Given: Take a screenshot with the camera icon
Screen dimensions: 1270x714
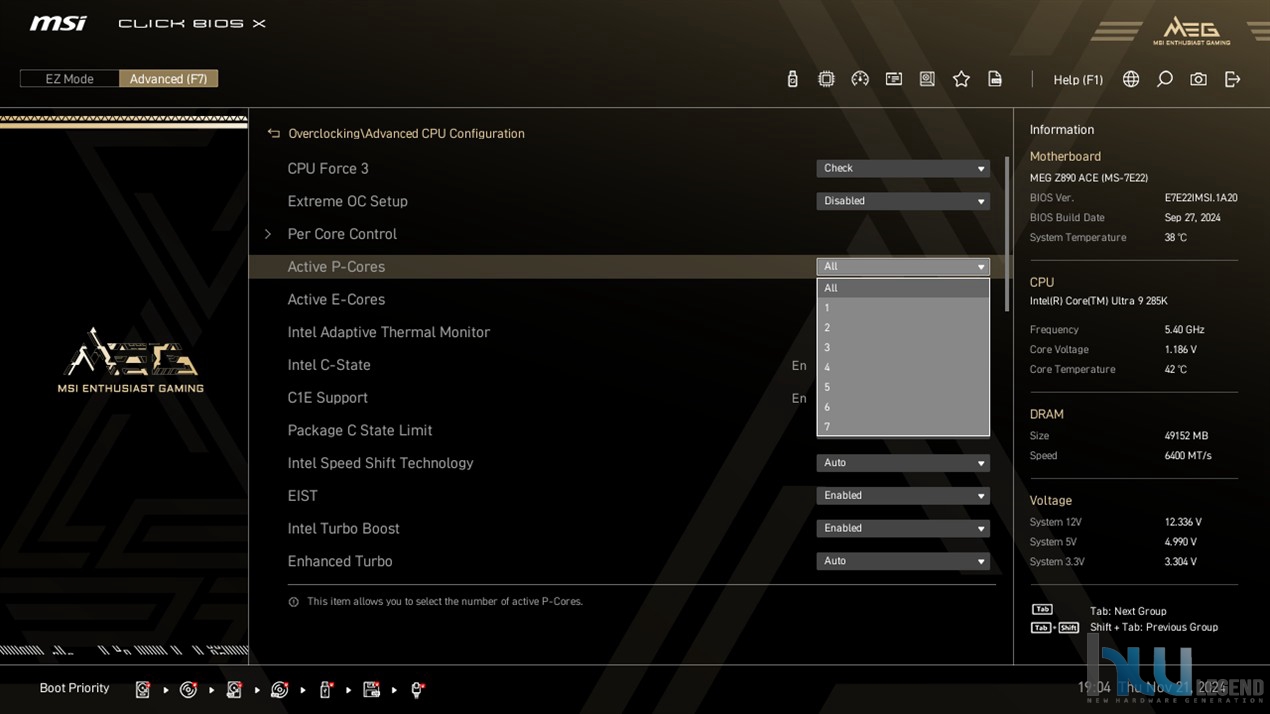Looking at the screenshot, I should click(x=1198, y=79).
